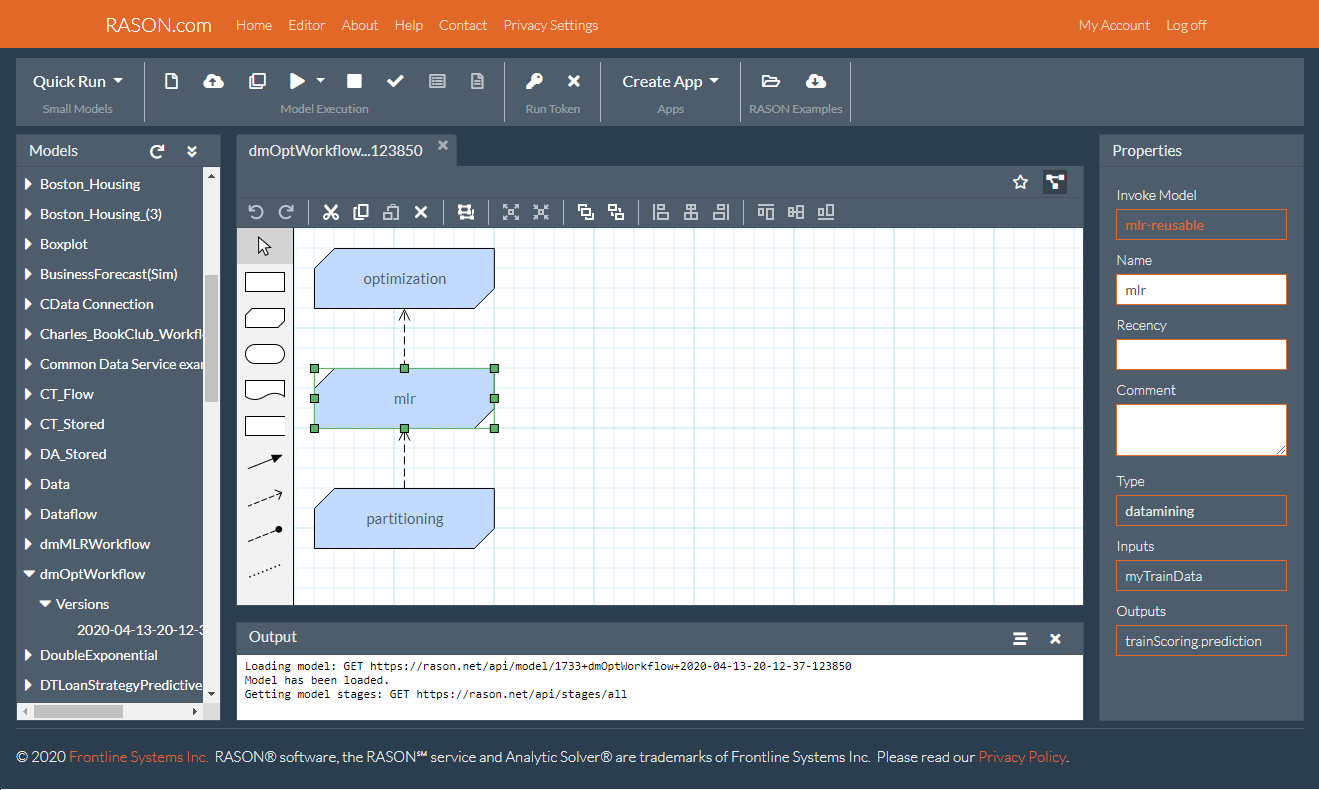Image resolution: width=1319 pixels, height=790 pixels.
Task: Click the Name input field containing mlr
Action: (1200, 290)
